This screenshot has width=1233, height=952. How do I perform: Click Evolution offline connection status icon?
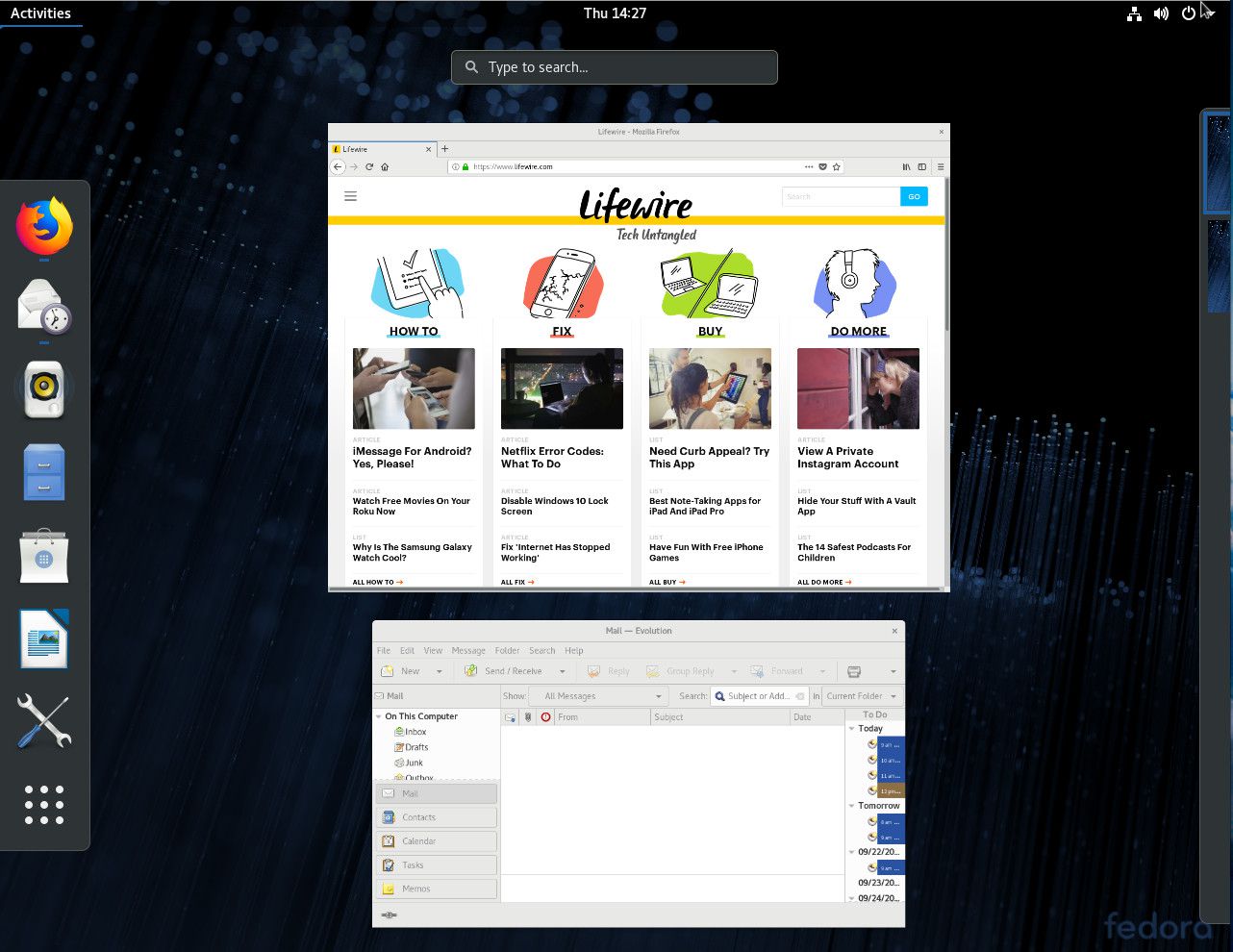click(389, 914)
